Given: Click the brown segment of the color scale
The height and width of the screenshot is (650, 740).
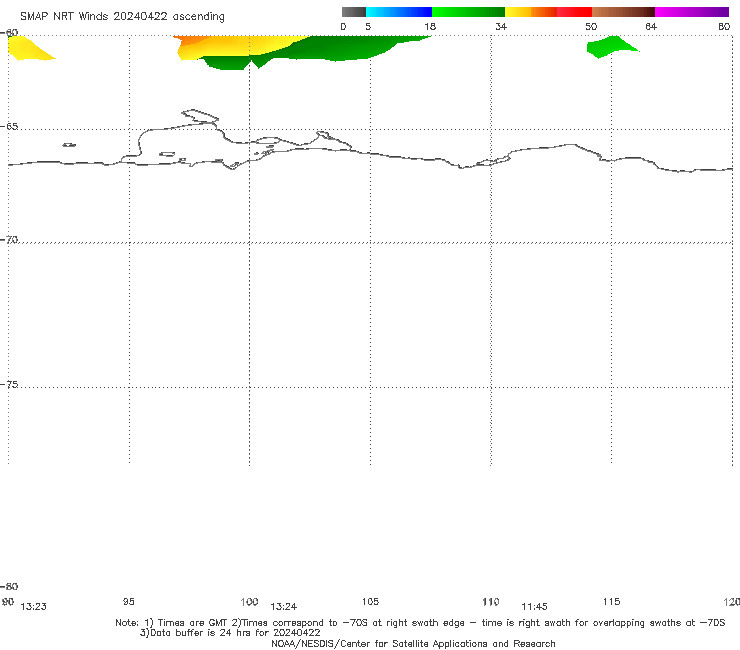Looking at the screenshot, I should [623, 12].
